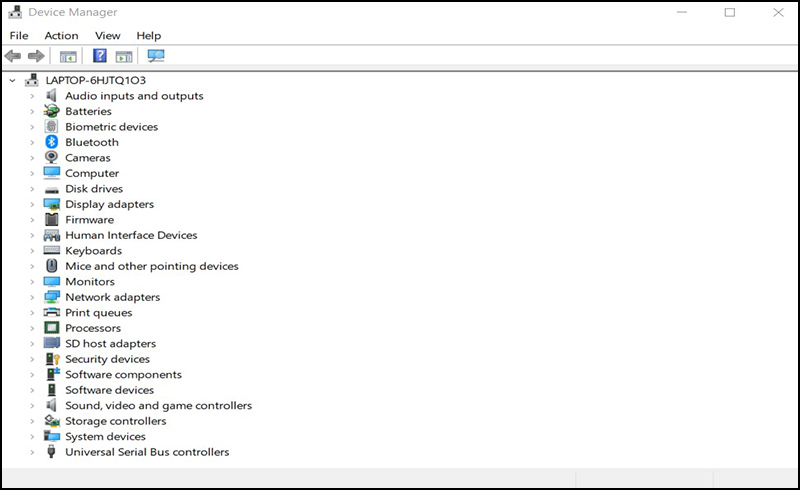Expand the Sound, video and game controllers arrow
Viewport: 800px width, 490px height.
(32, 406)
